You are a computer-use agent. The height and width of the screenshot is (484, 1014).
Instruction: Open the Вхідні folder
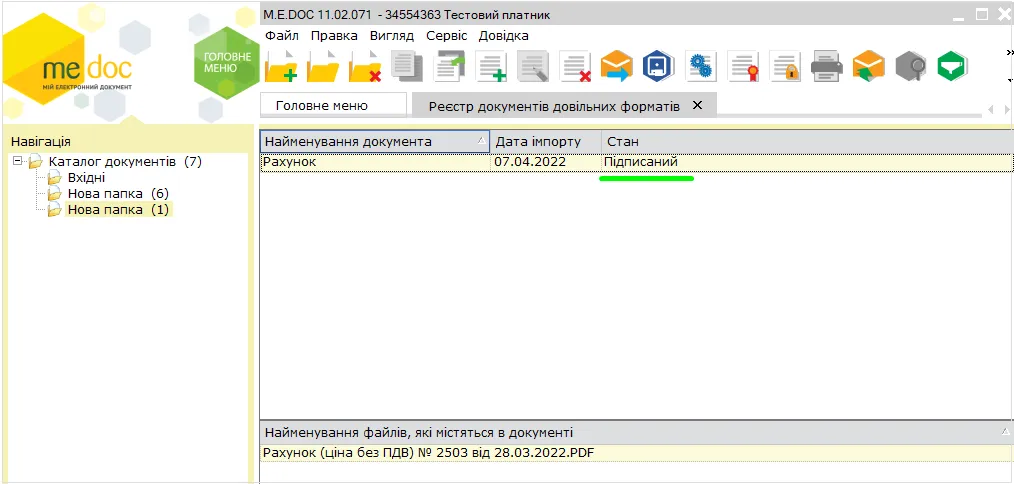86,177
